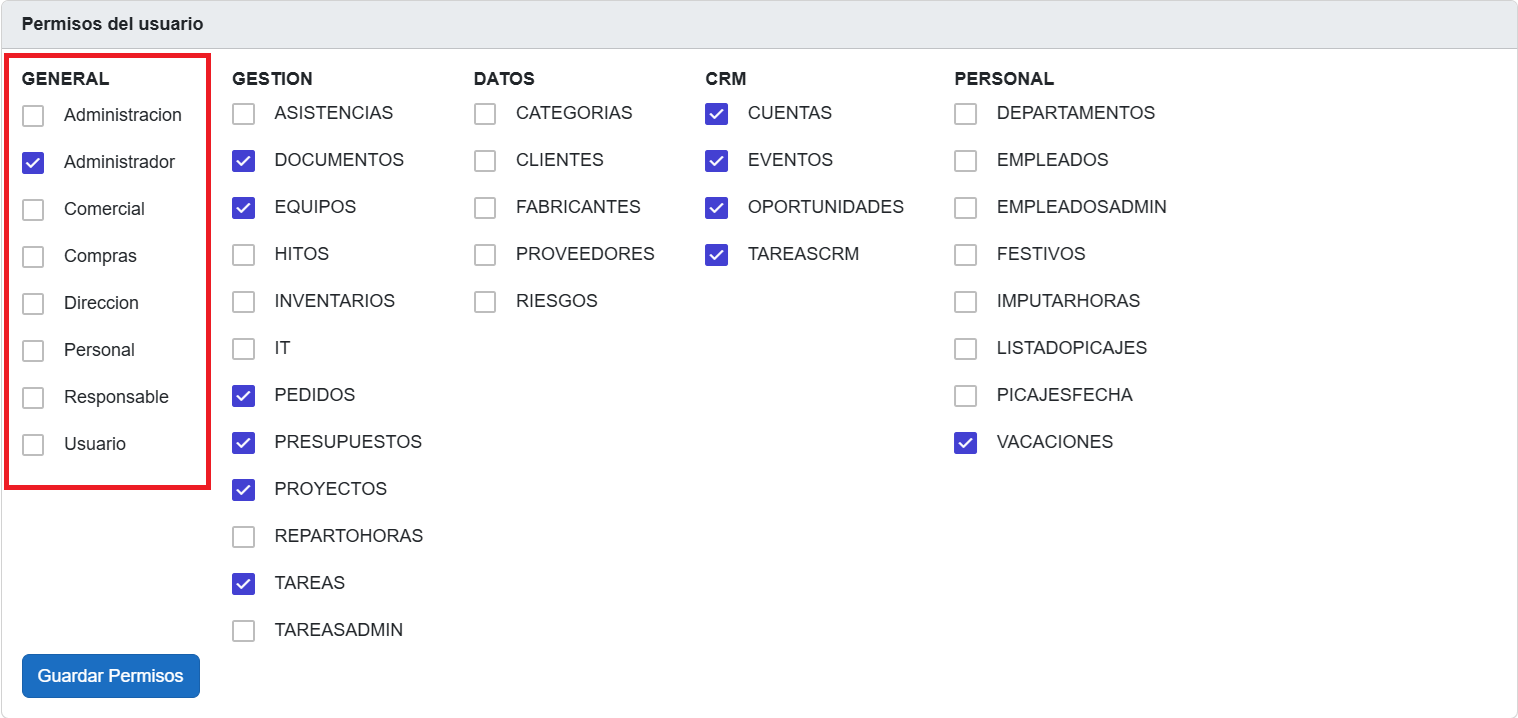Enable ASISTENCIAS under GESTION
1518x718 pixels.
(x=244, y=114)
